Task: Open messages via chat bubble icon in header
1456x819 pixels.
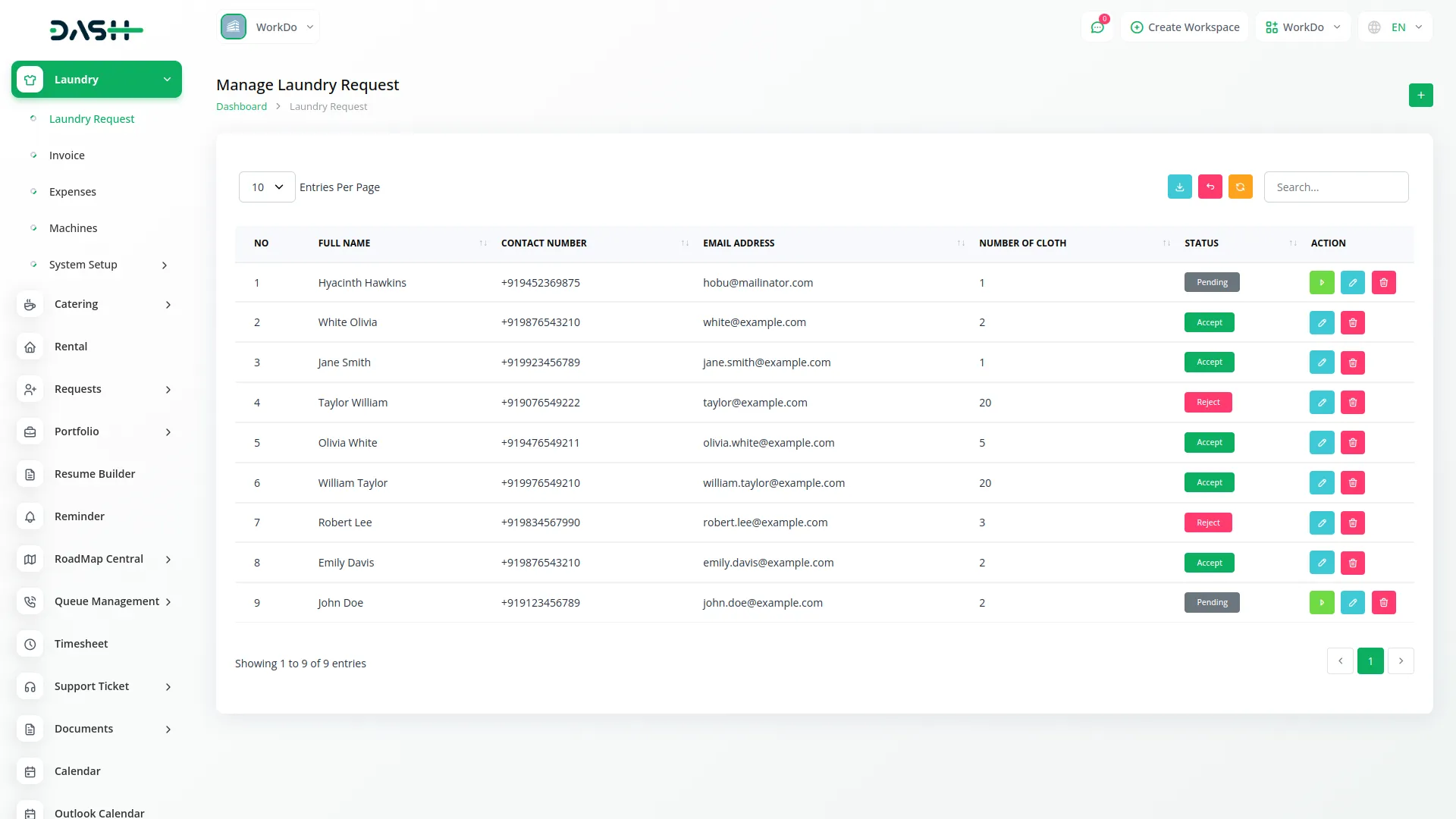Action: (1097, 27)
